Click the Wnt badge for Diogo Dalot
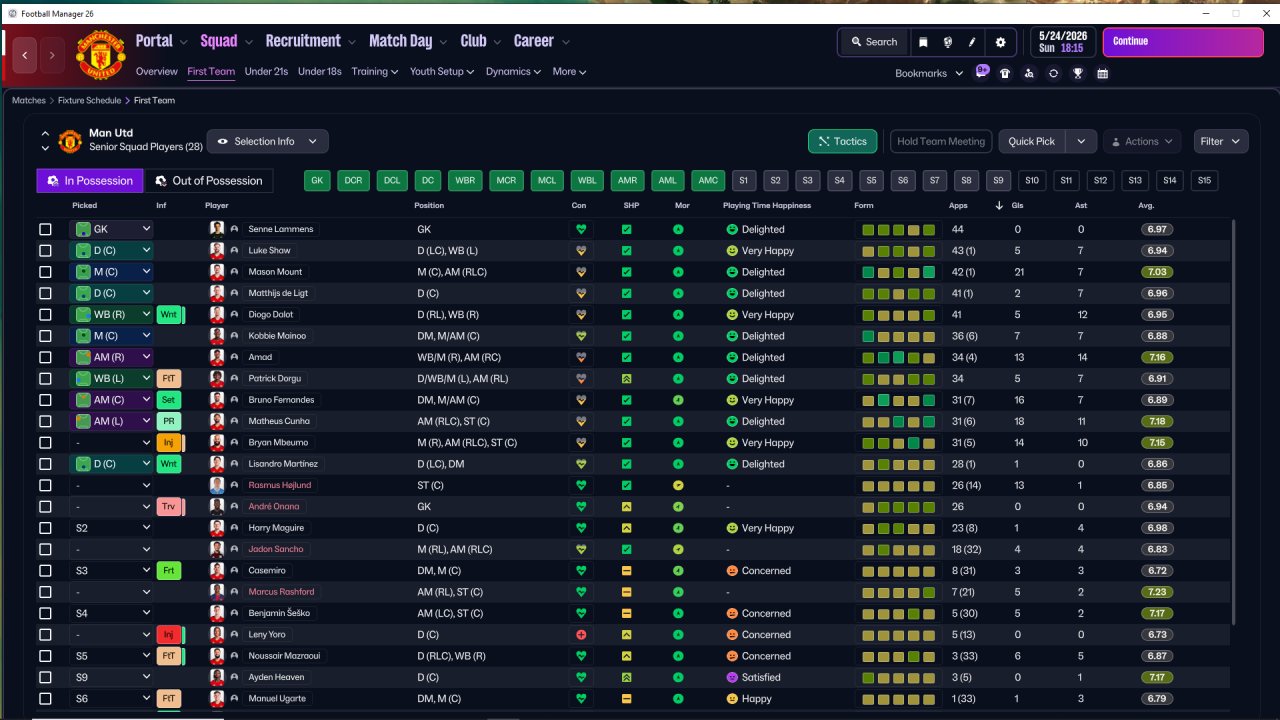This screenshot has width=1280, height=720. coord(170,315)
